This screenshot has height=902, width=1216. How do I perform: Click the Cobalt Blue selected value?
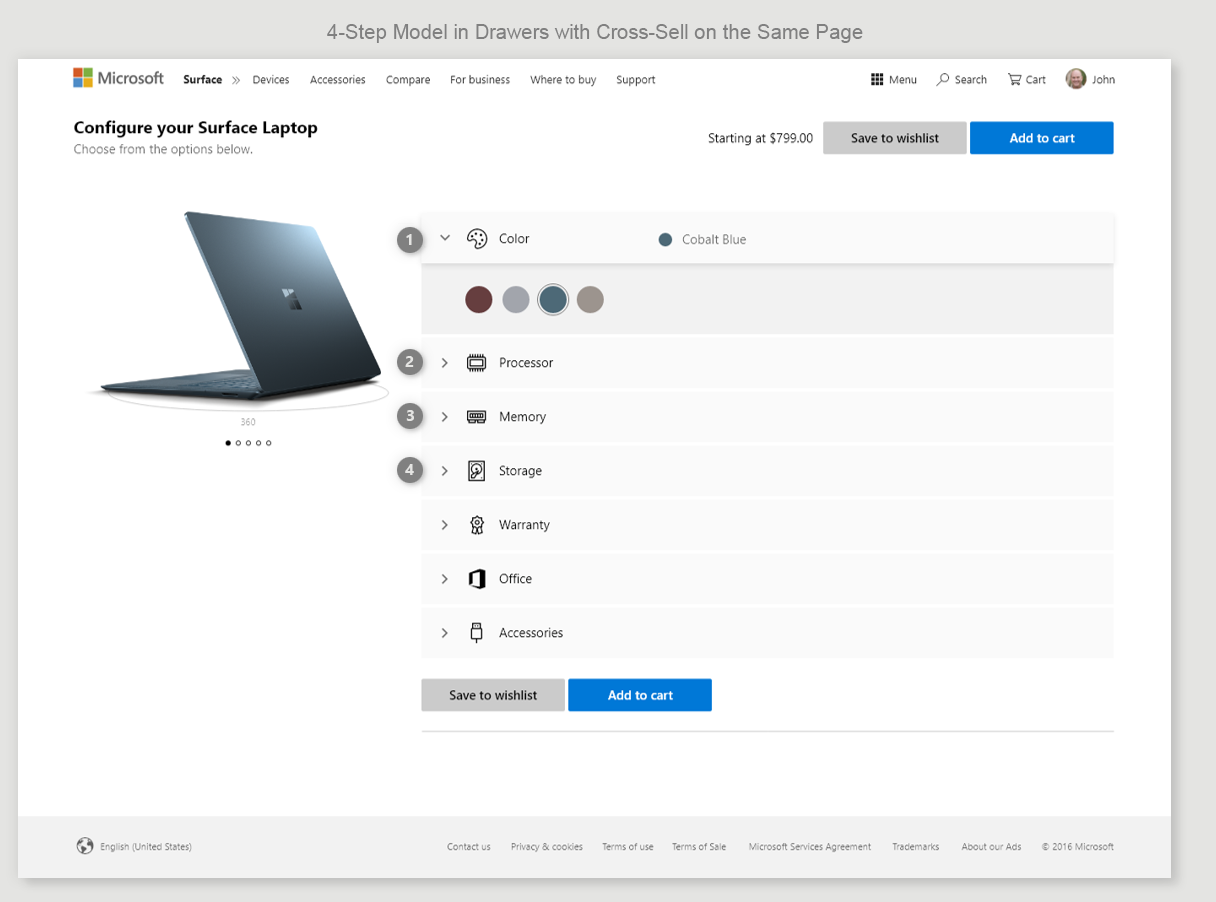click(714, 239)
